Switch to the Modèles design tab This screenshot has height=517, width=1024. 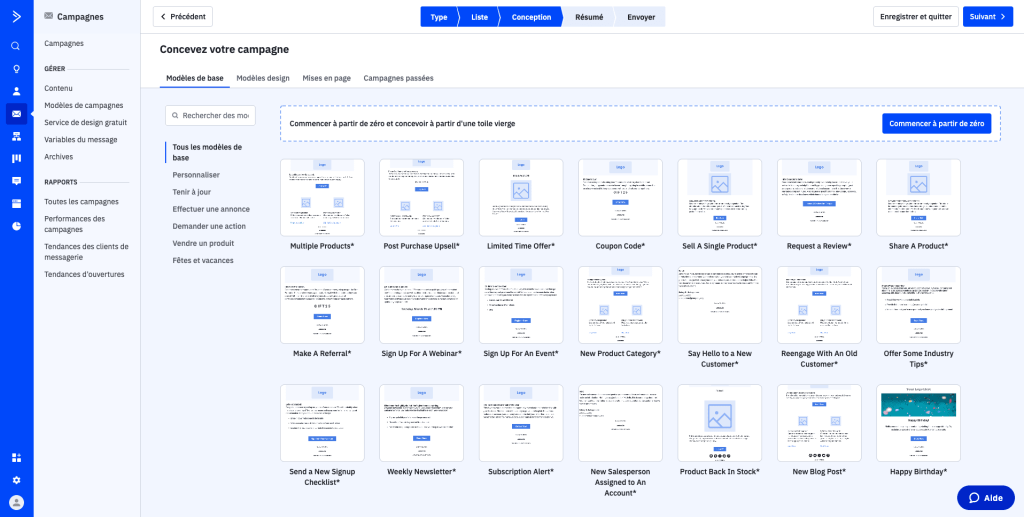(x=262, y=78)
